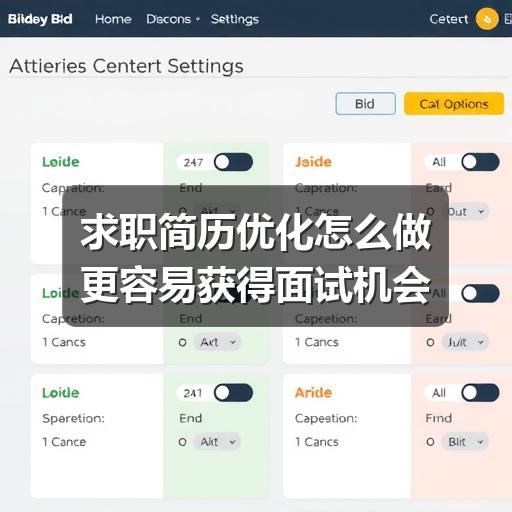Image resolution: width=512 pixels, height=512 pixels.
Task: Select radio circle in the 241 Loide card
Action: pyautogui.click(x=182, y=442)
